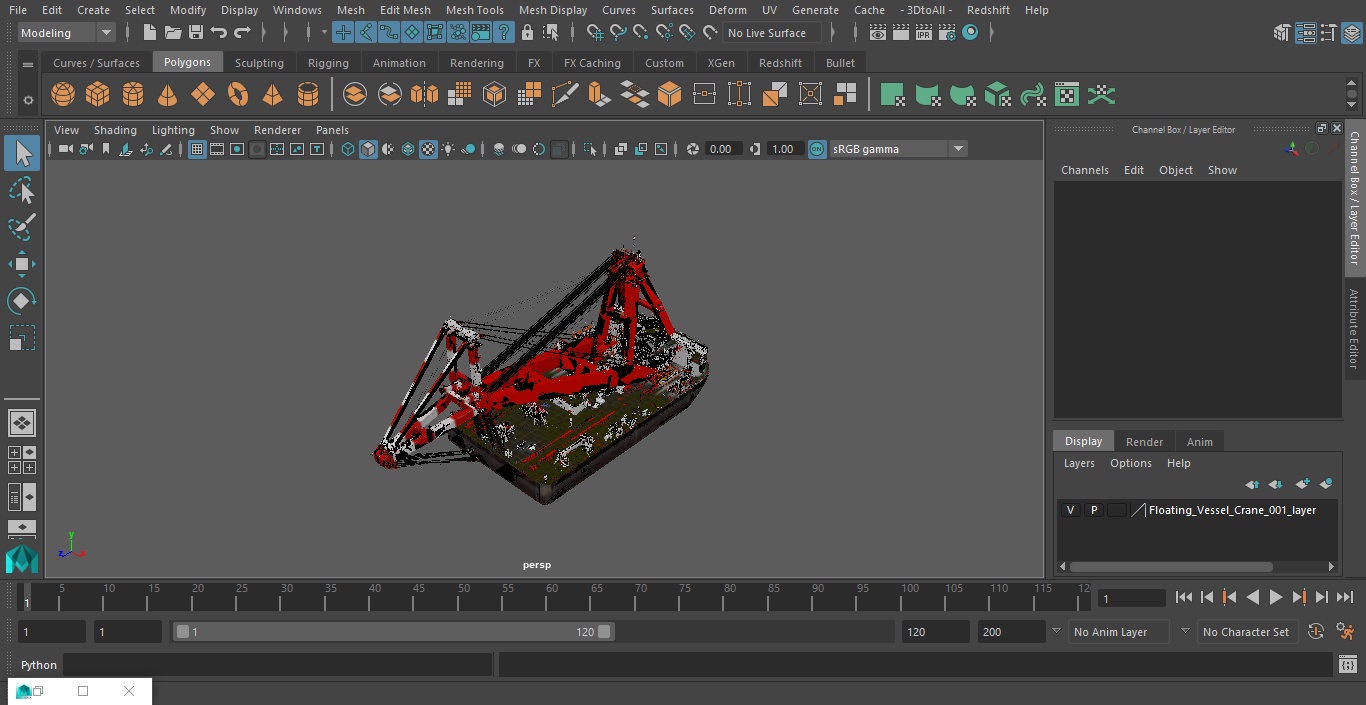Play the animation forward

[1276, 597]
